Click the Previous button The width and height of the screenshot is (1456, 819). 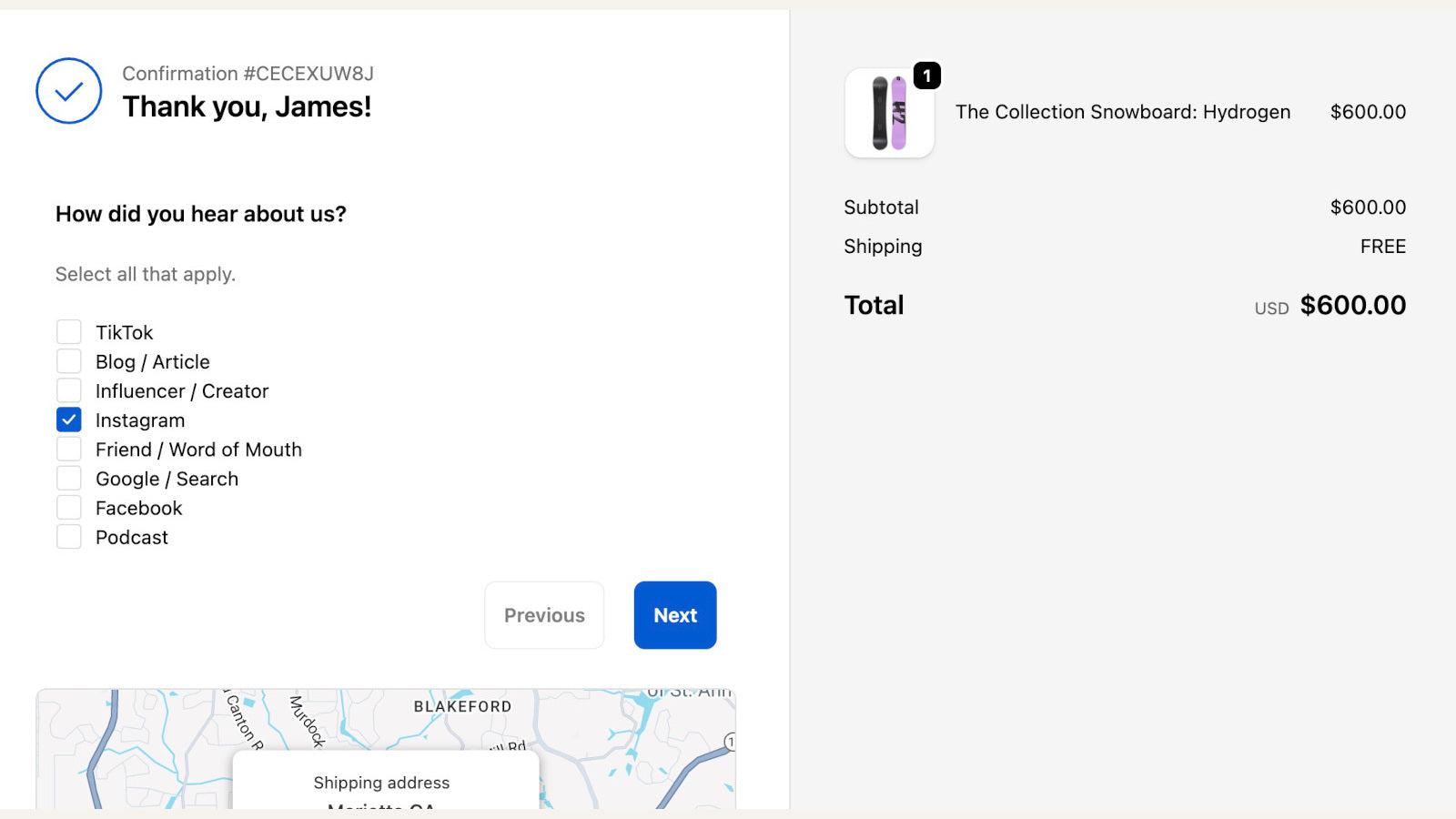tap(543, 615)
